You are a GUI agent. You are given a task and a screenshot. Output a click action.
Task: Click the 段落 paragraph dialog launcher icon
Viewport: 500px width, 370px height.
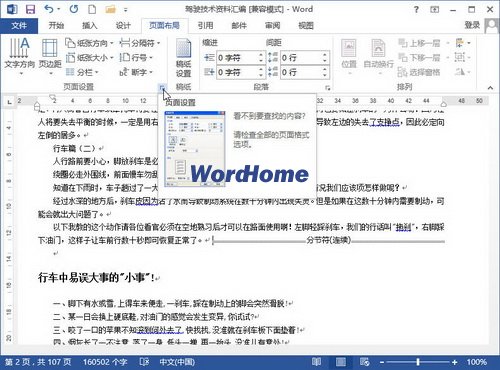[x=328, y=88]
